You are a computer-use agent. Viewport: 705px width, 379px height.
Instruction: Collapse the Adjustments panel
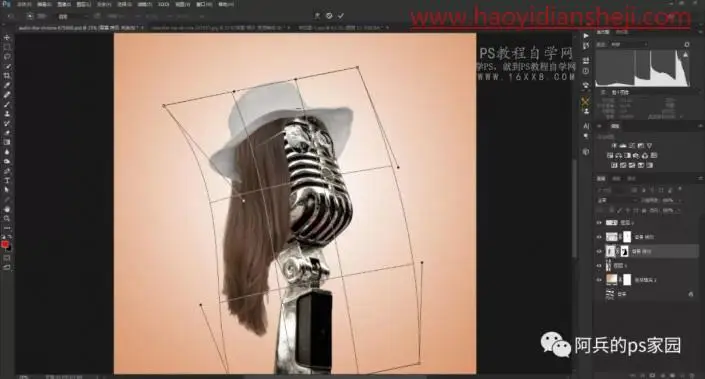(x=599, y=126)
